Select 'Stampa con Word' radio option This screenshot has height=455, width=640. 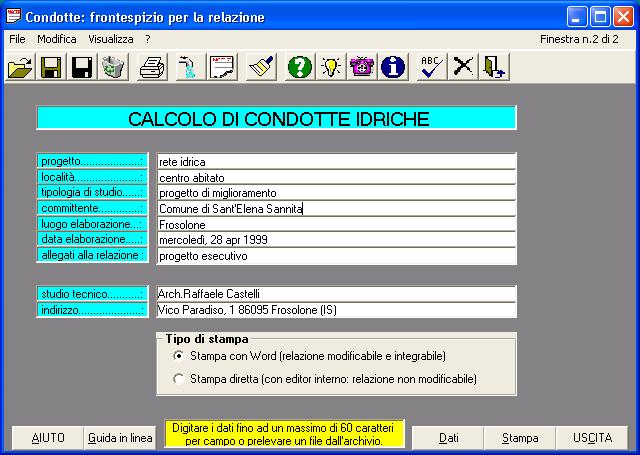pos(179,356)
